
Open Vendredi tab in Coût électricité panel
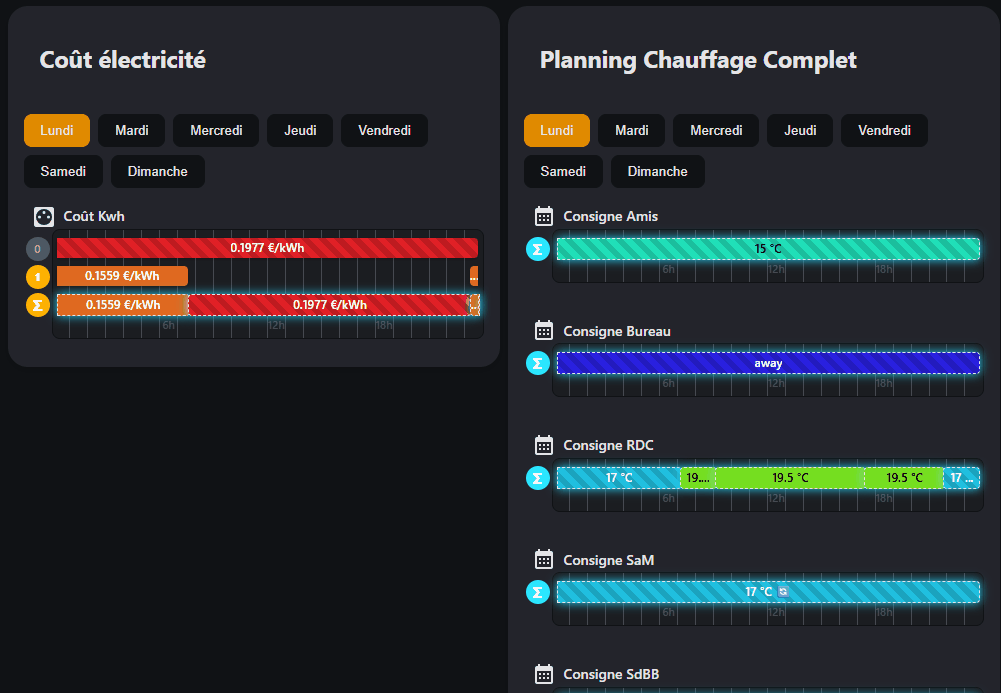pos(384,130)
